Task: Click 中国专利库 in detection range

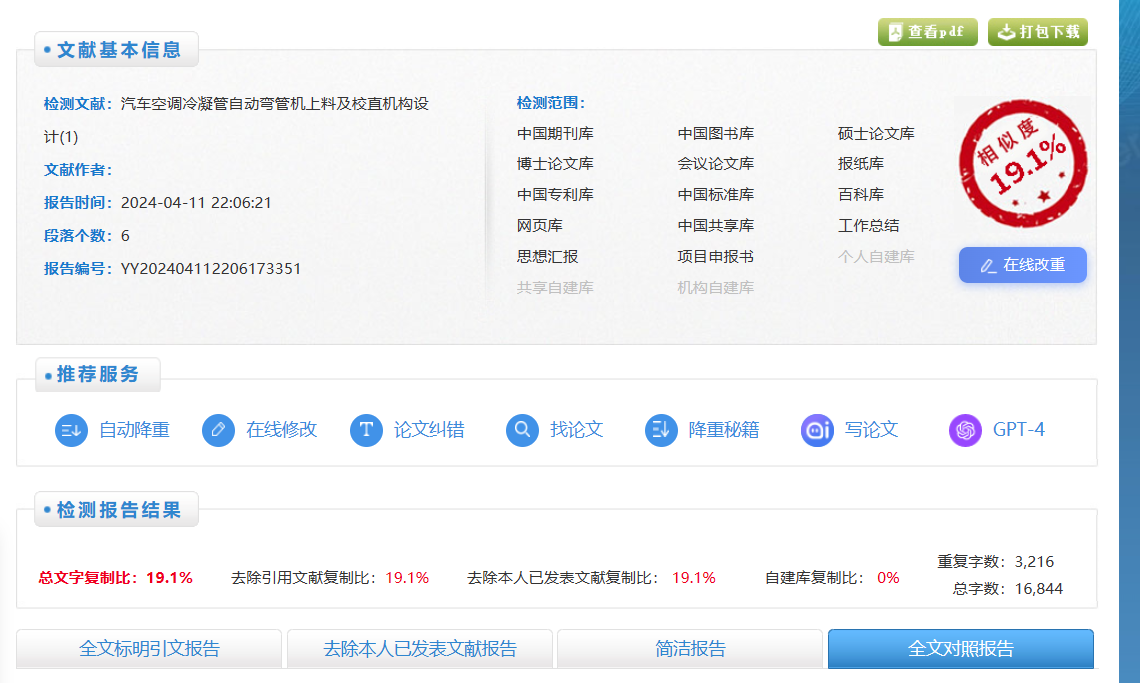Action: [555, 195]
